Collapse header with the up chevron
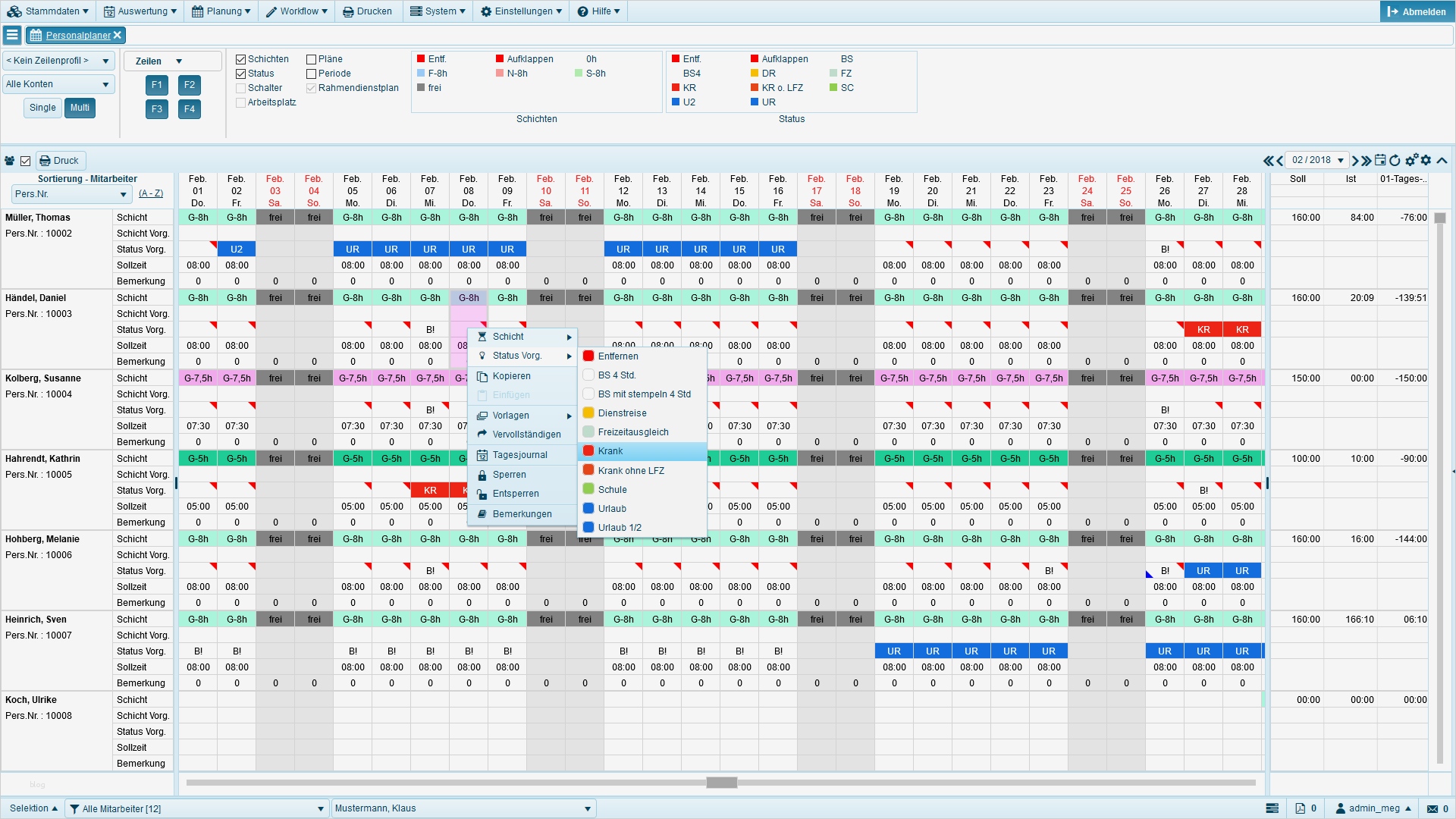Screen dimensions: 1456x819 pos(1442,161)
